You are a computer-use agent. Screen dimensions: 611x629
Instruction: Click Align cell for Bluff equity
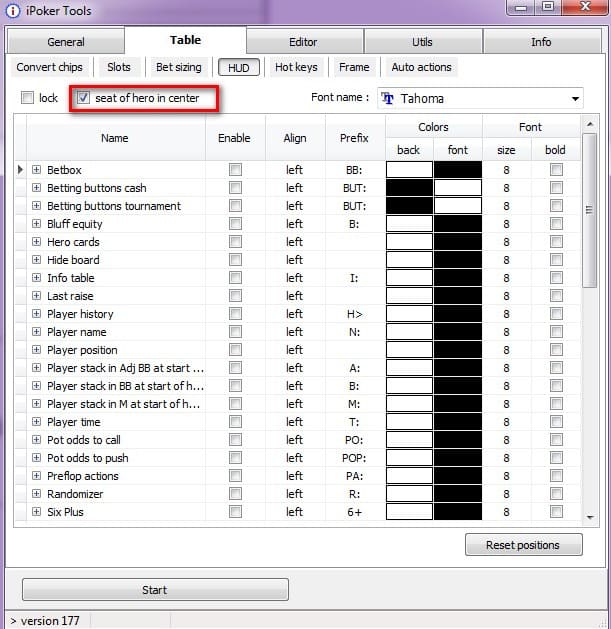pyautogui.click(x=295, y=223)
